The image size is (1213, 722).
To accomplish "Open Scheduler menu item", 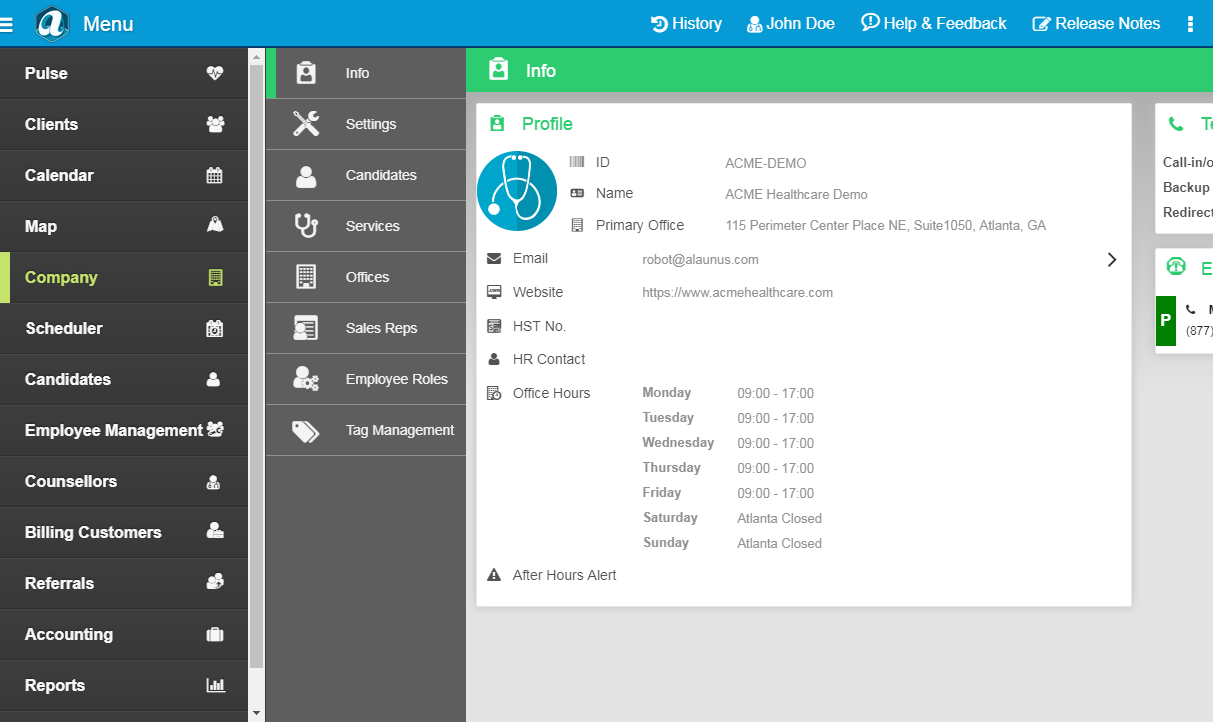I will 124,328.
